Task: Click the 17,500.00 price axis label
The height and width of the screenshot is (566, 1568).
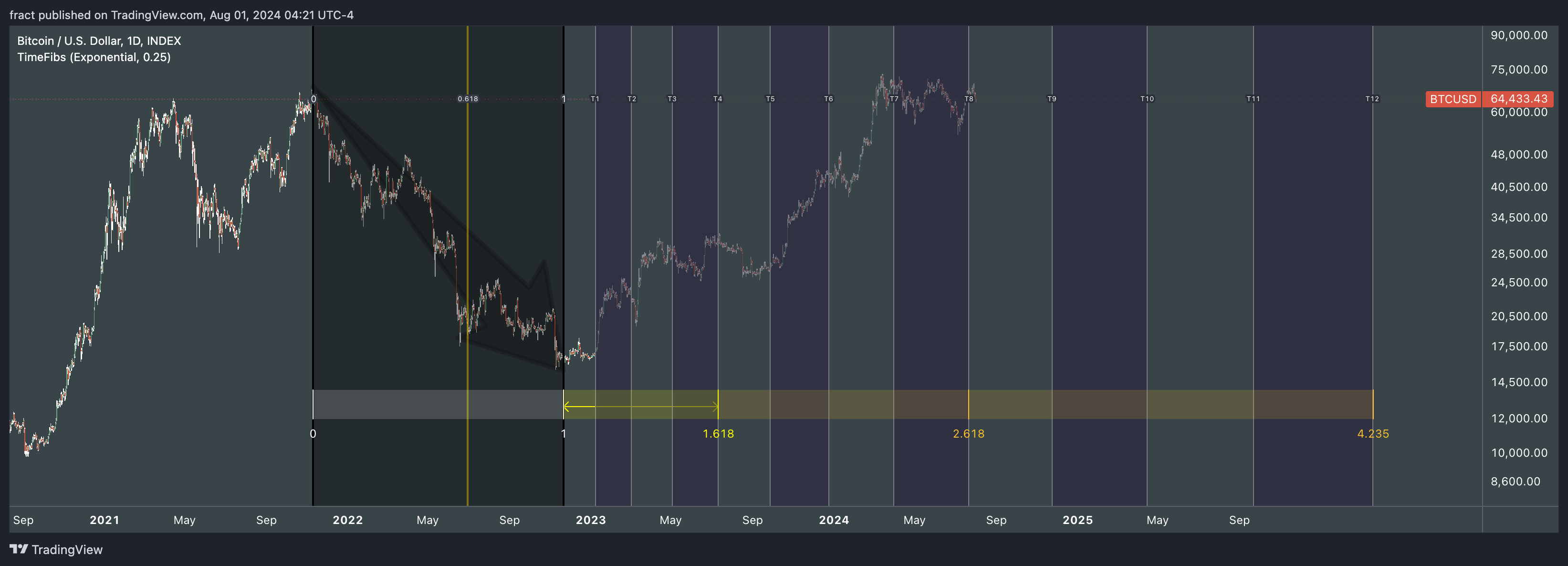Action: (1519, 346)
